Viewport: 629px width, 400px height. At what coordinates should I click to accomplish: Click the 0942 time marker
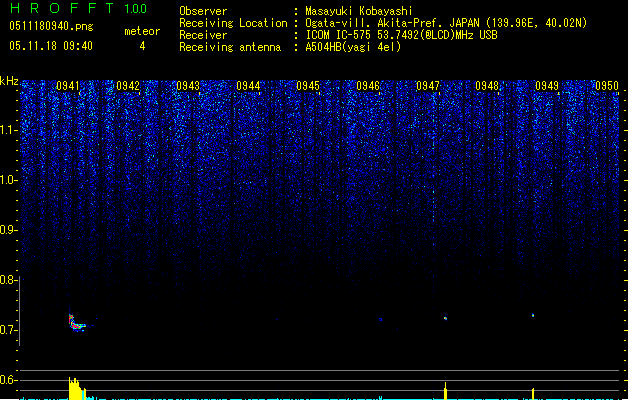128,86
